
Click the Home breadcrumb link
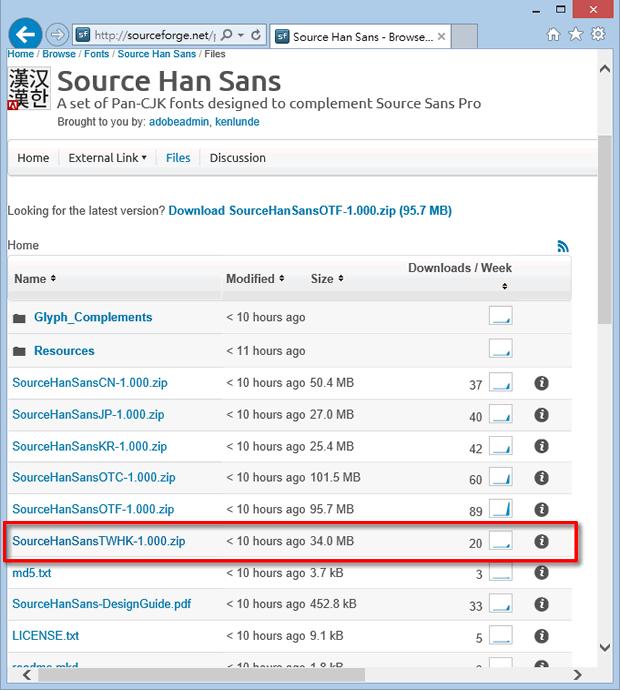point(20,54)
